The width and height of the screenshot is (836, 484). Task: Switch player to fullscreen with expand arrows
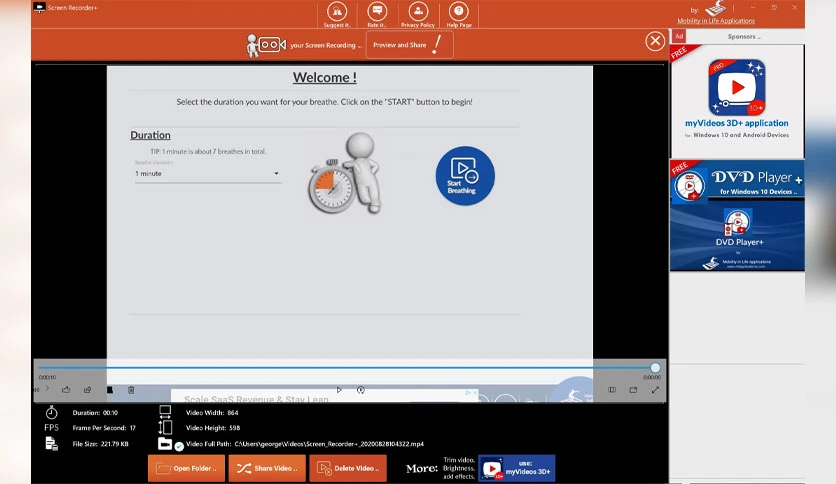(x=655, y=390)
